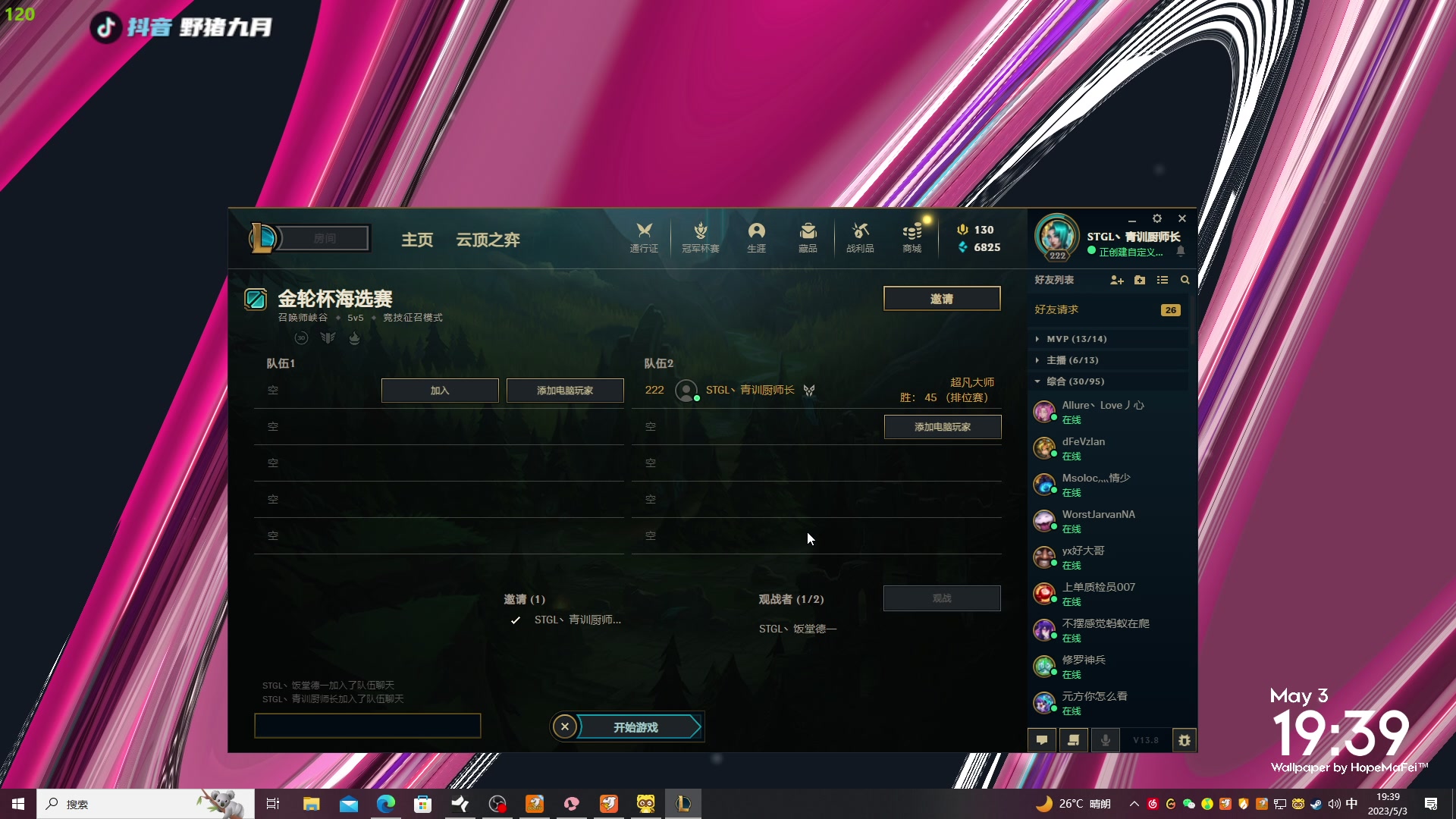This screenshot has height=819, width=1456.
Task: Open WeChat in the system tray
Action: (x=1188, y=804)
